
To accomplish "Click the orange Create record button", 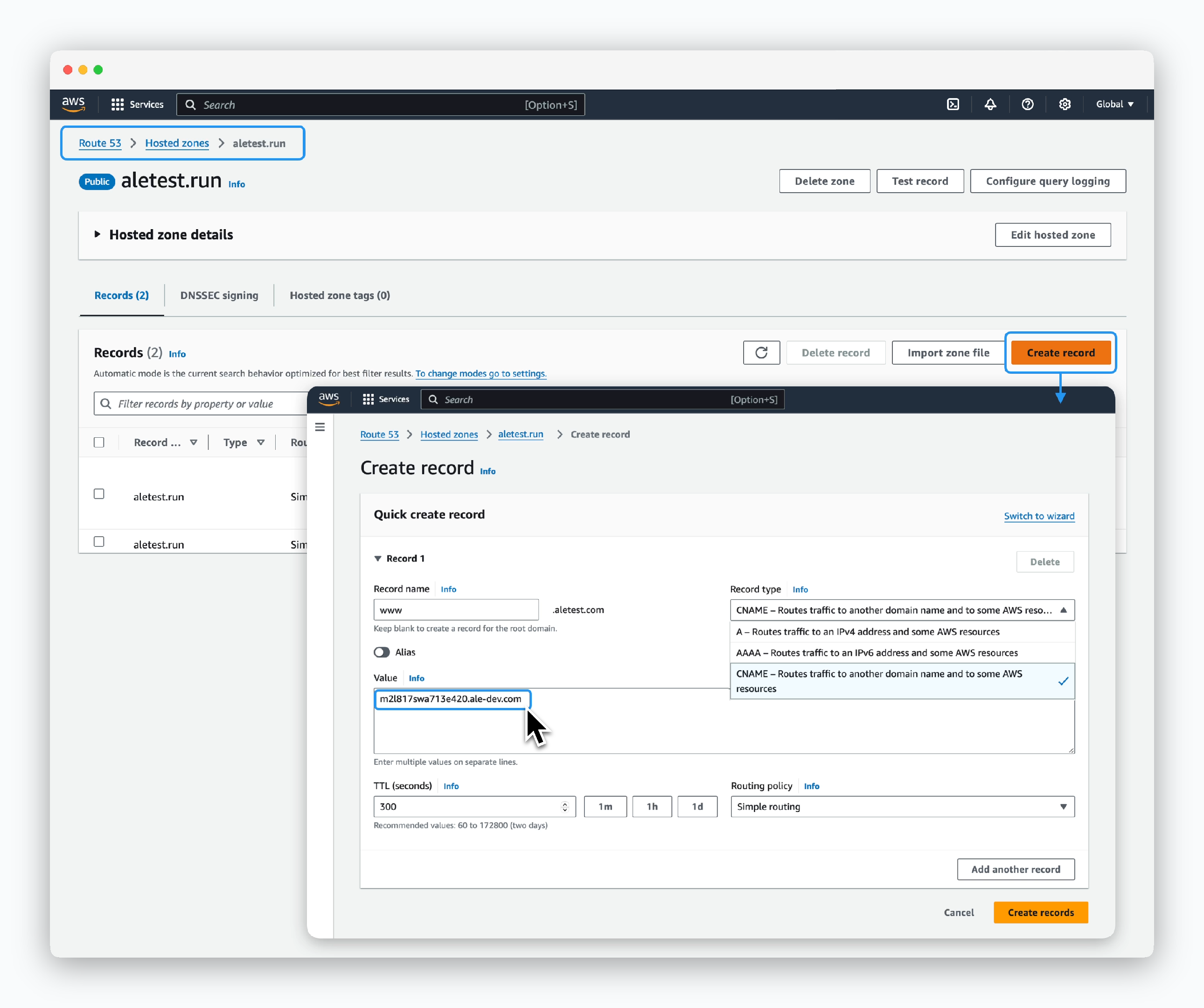I will tap(1061, 353).
